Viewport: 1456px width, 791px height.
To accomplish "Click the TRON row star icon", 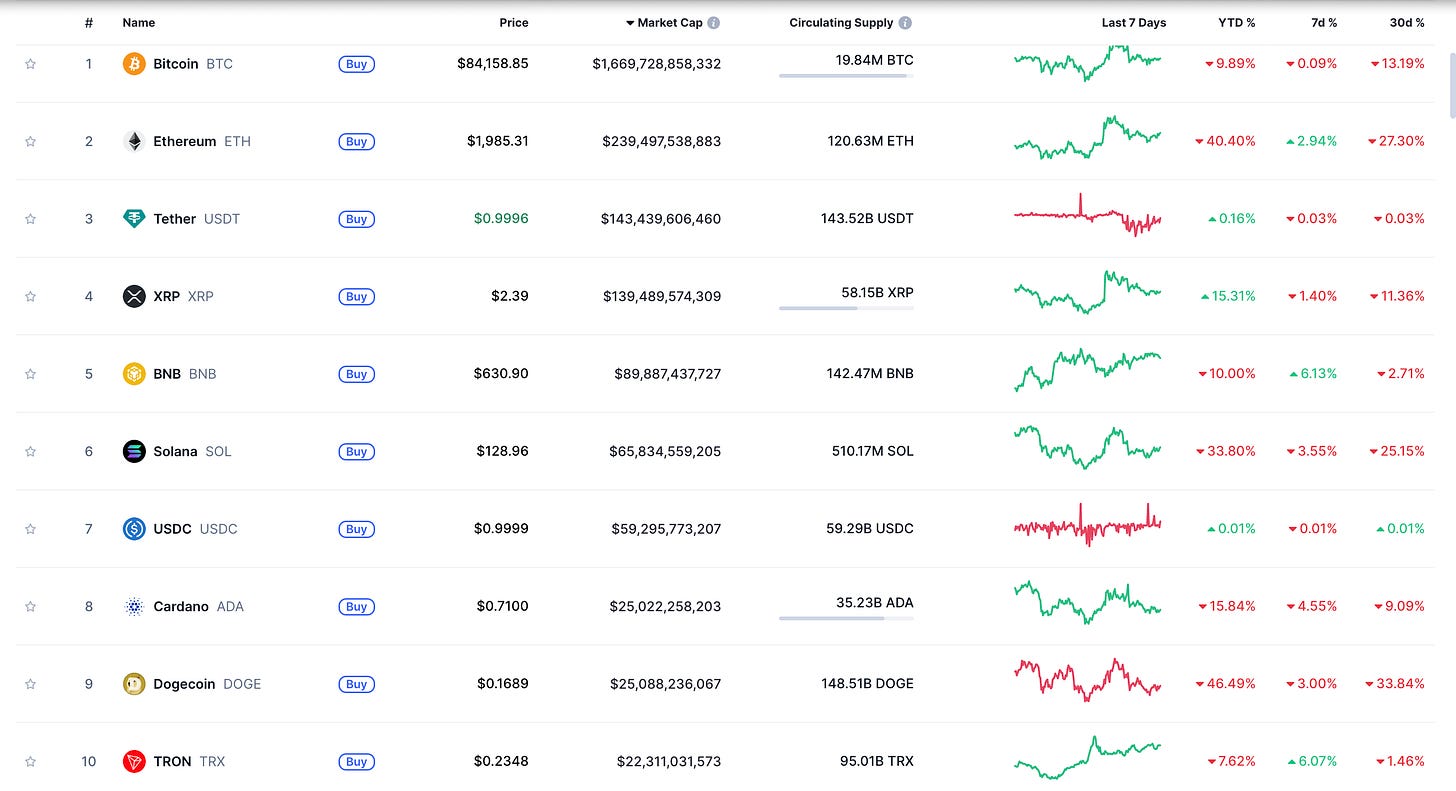I will 30,761.
